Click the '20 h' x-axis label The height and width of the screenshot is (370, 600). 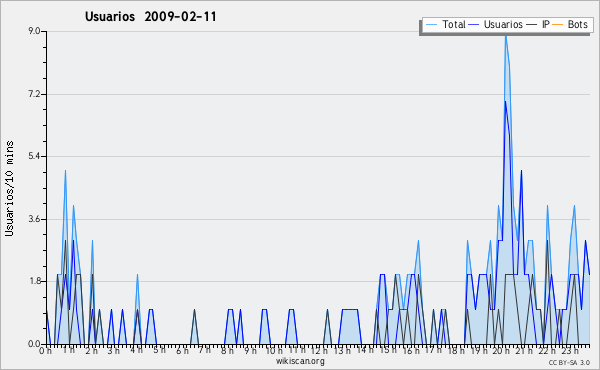[501, 350]
